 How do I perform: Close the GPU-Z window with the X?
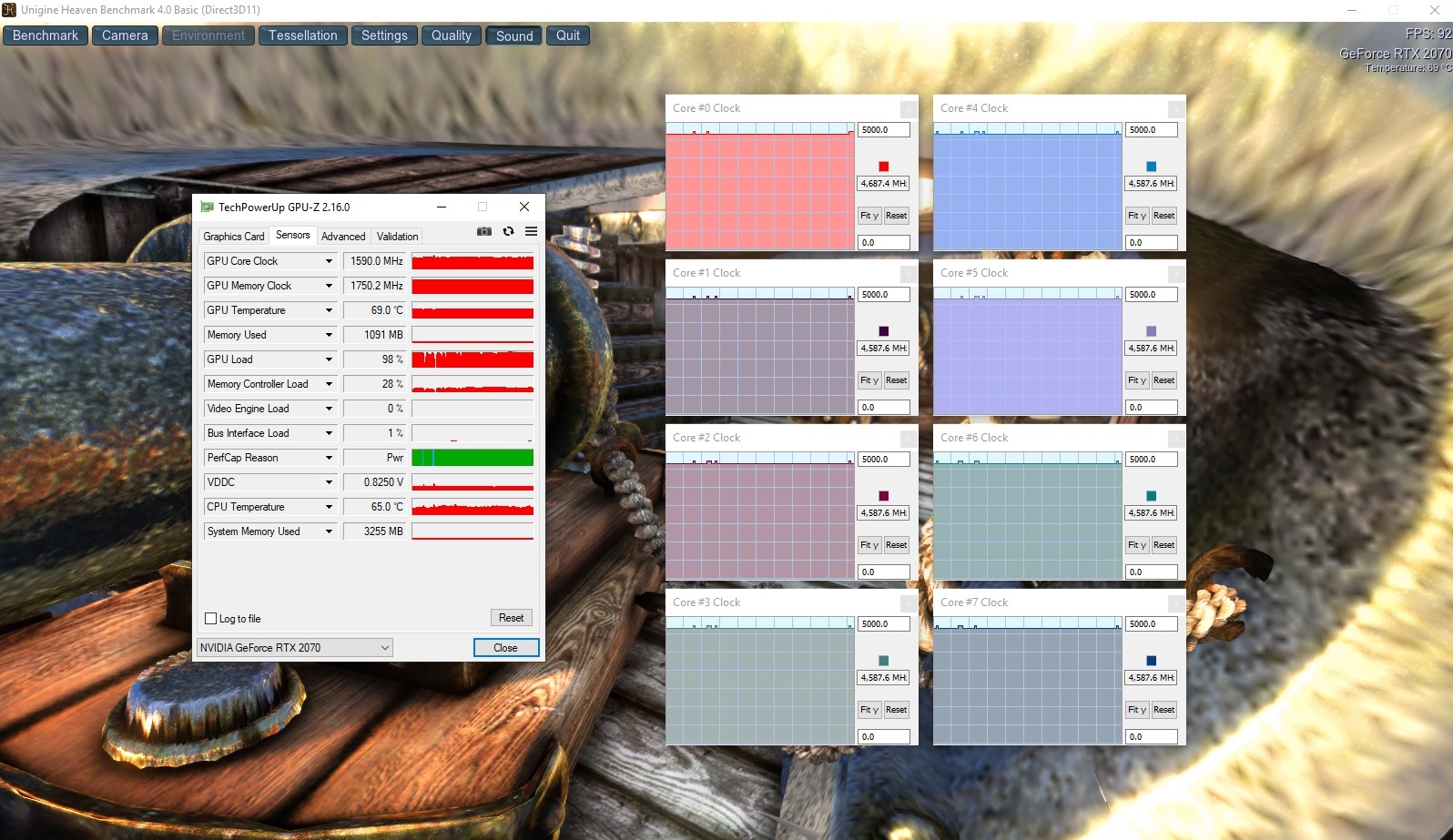tap(524, 207)
